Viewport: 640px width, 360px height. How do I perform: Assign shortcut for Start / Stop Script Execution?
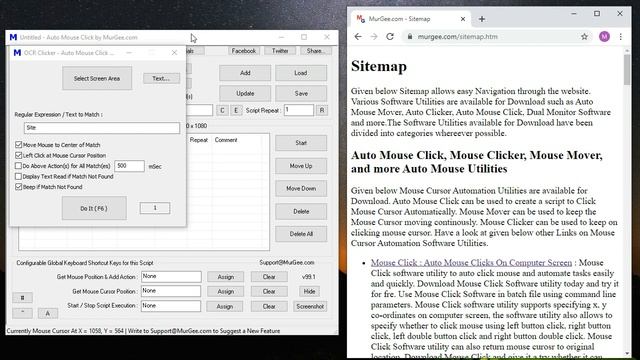225,306
